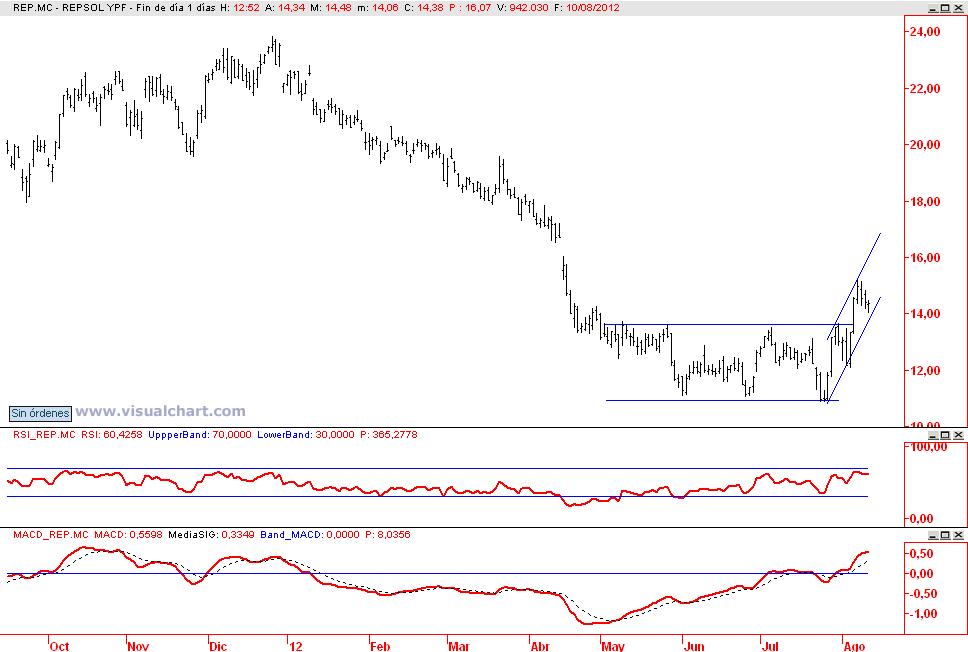Click the 'RSI_REP.MC' indicator label
Screen dimensions: 968x652
[x=44, y=435]
